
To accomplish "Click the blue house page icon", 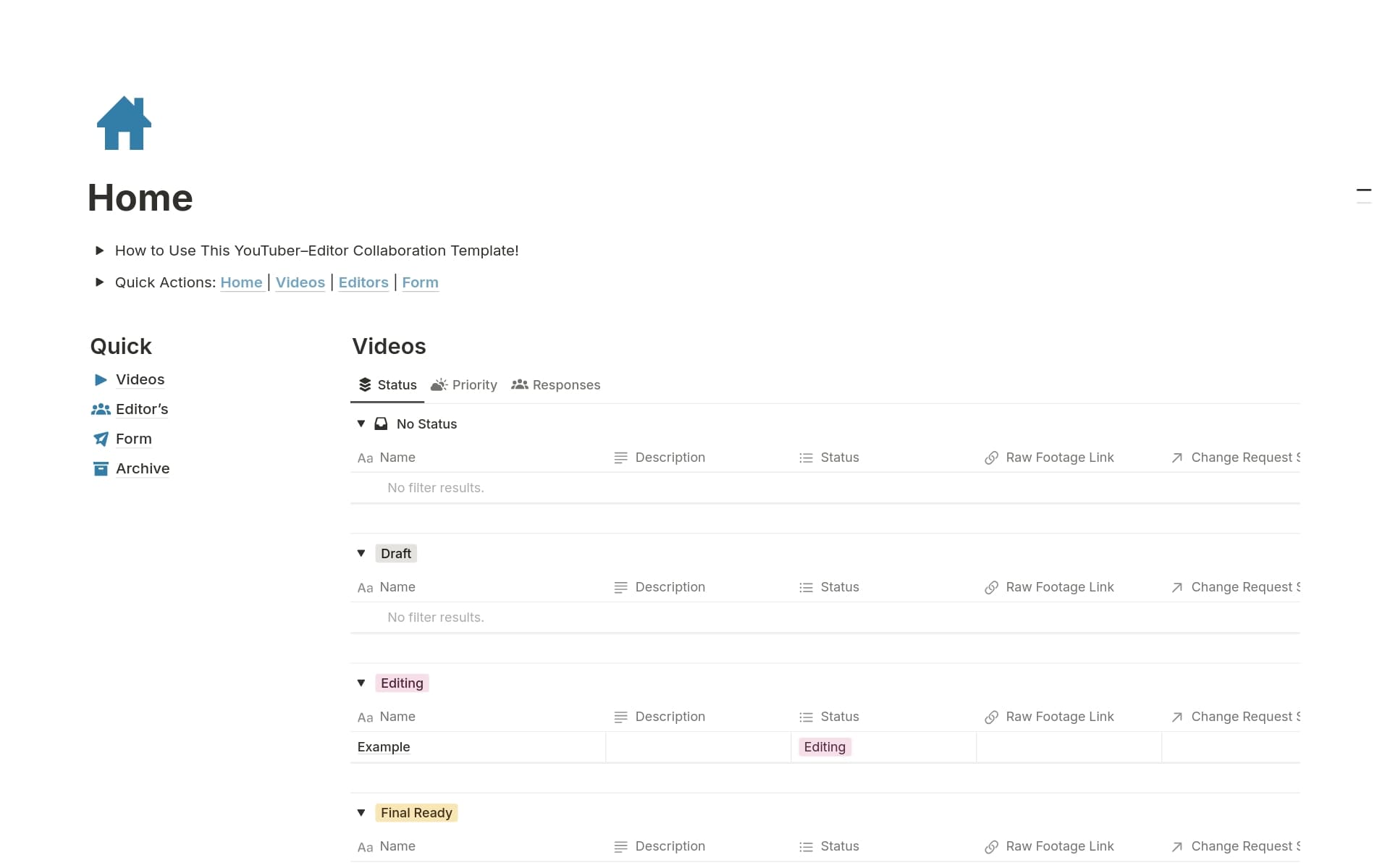I will [124, 123].
